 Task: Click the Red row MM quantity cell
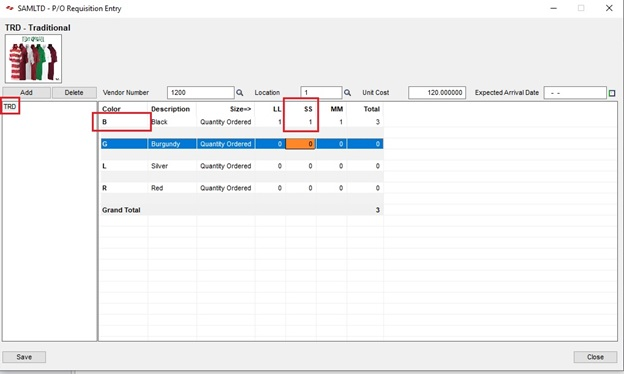(332, 188)
